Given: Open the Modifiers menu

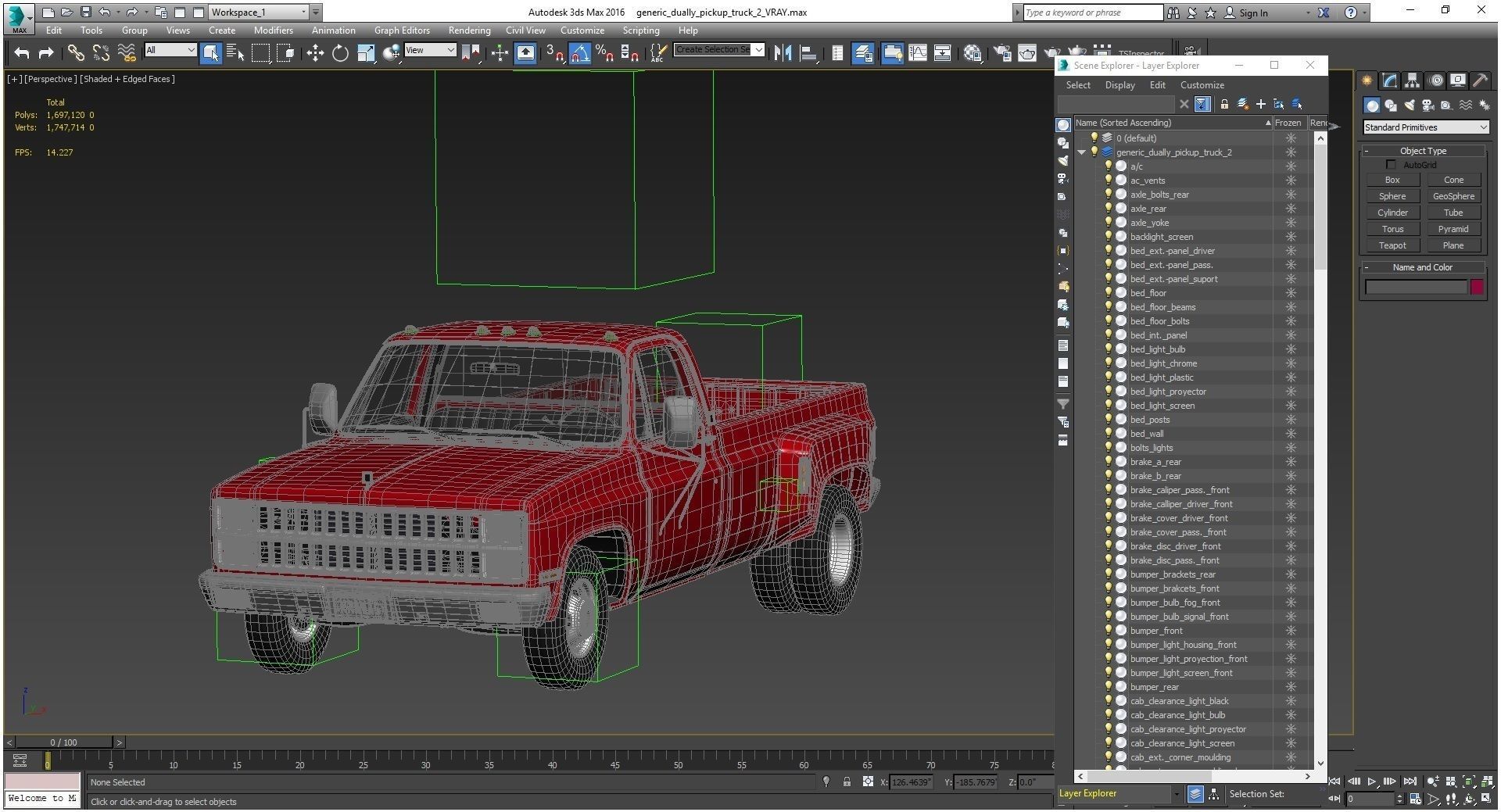Looking at the screenshot, I should pyautogui.click(x=273, y=30).
